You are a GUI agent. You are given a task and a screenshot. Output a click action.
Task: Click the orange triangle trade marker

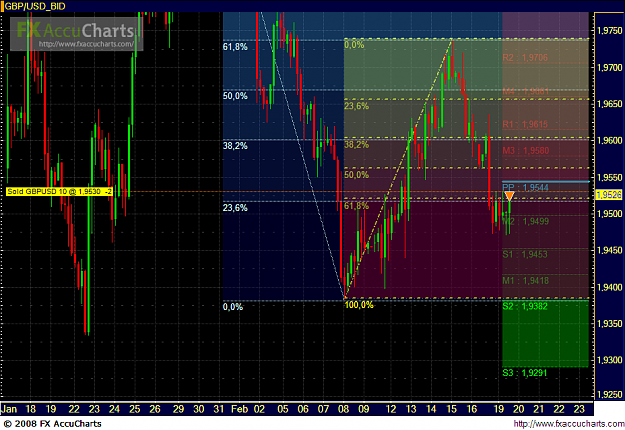tap(509, 196)
